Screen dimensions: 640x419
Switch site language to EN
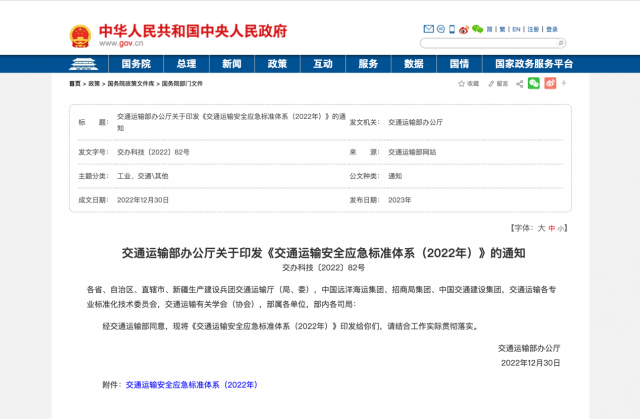[516, 29]
